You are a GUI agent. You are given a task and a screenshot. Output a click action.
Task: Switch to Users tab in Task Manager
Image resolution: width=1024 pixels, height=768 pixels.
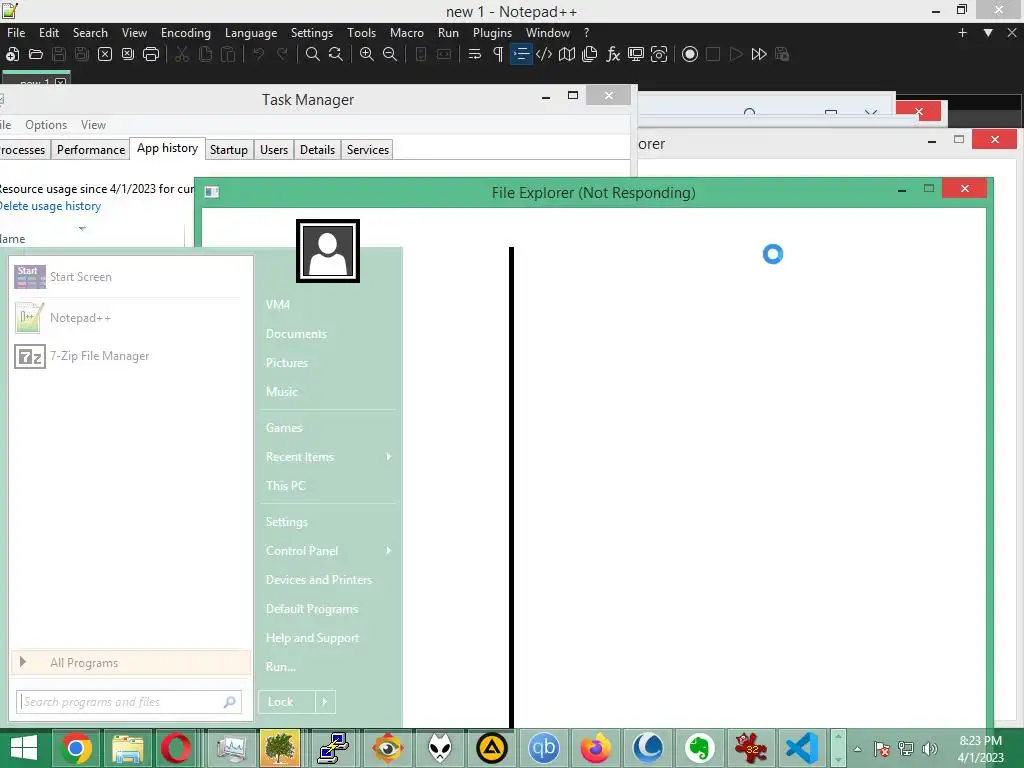coord(274,150)
